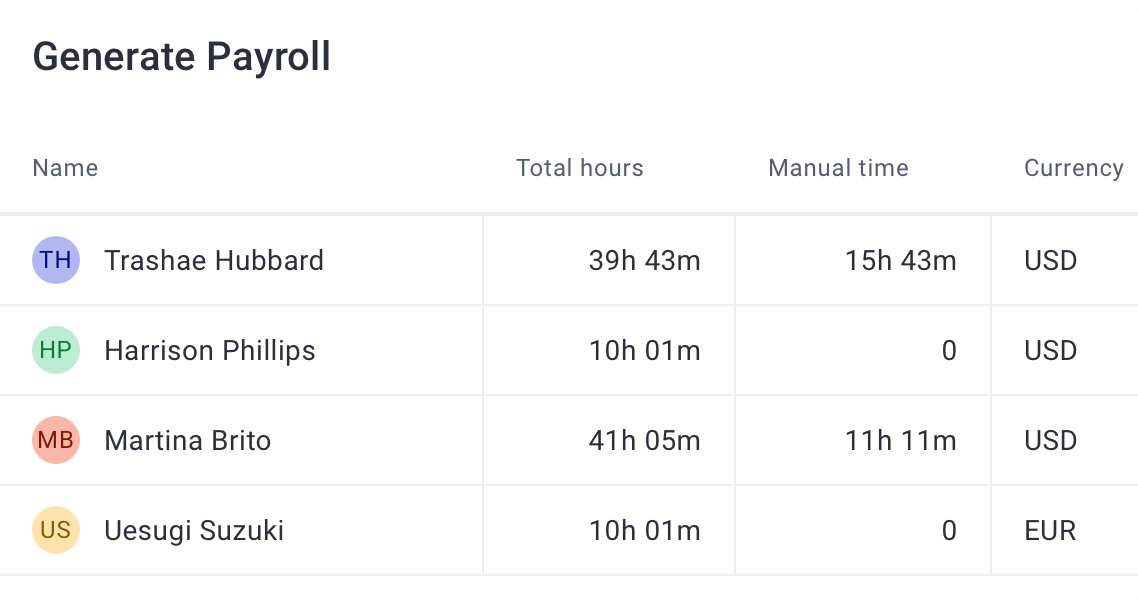Sort by the Total hours column header

580,168
